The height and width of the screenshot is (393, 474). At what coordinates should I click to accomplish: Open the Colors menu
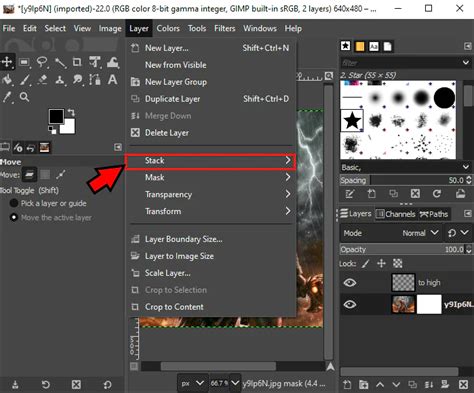click(168, 29)
